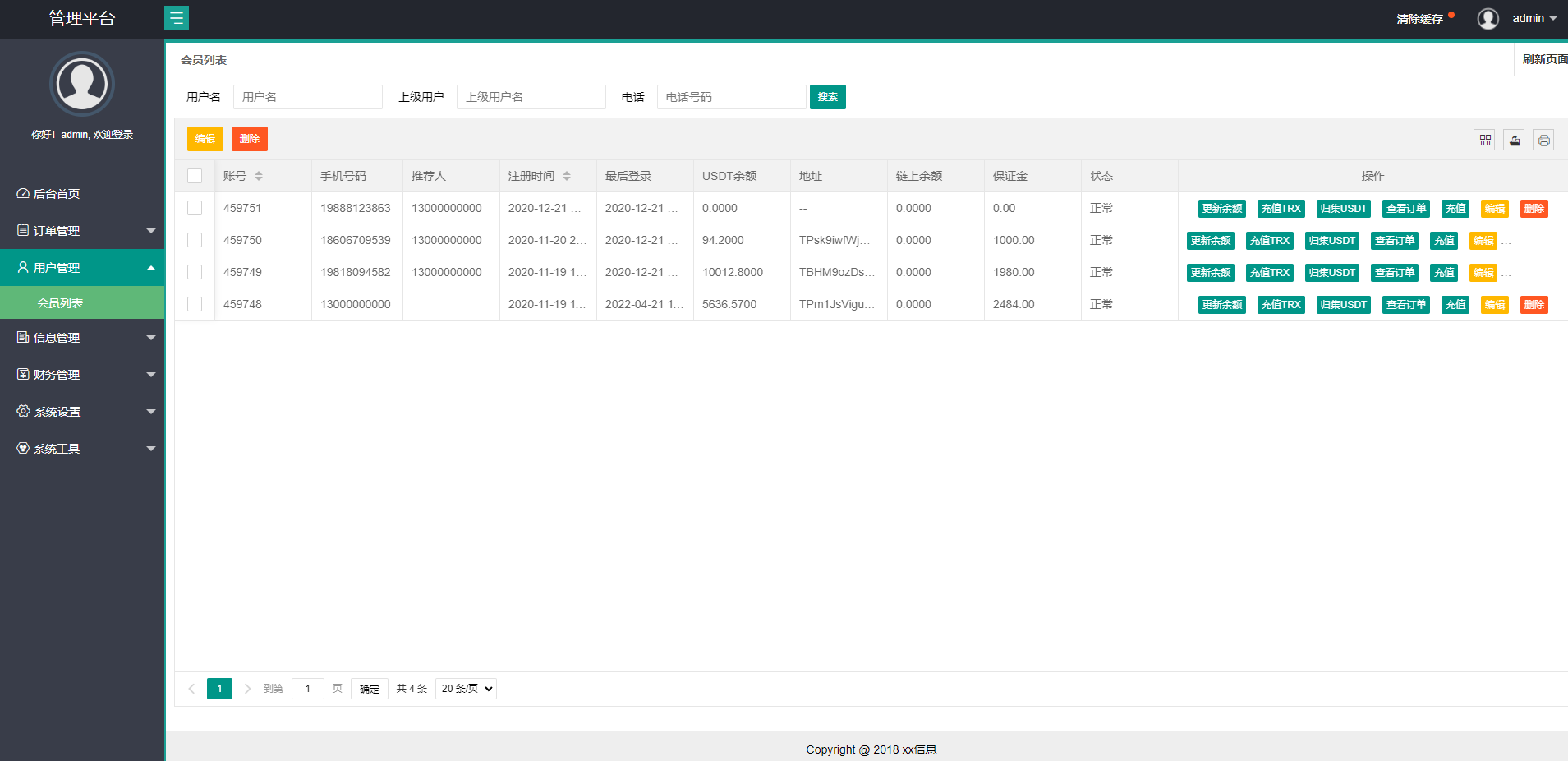Screen dimensions: 1568x761
Task: Select the 后台首页 dashboard icon in sidebar
Action: pyautogui.click(x=22, y=193)
